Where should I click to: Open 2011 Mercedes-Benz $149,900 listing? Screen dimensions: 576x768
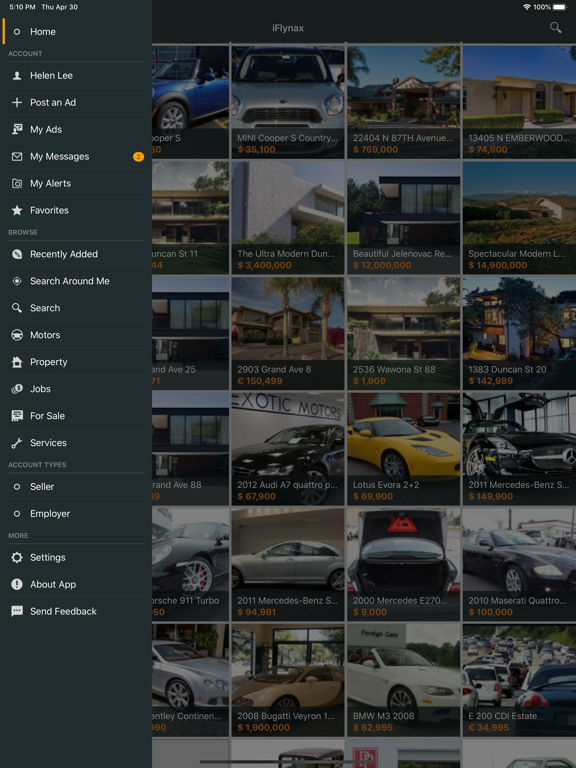point(519,449)
